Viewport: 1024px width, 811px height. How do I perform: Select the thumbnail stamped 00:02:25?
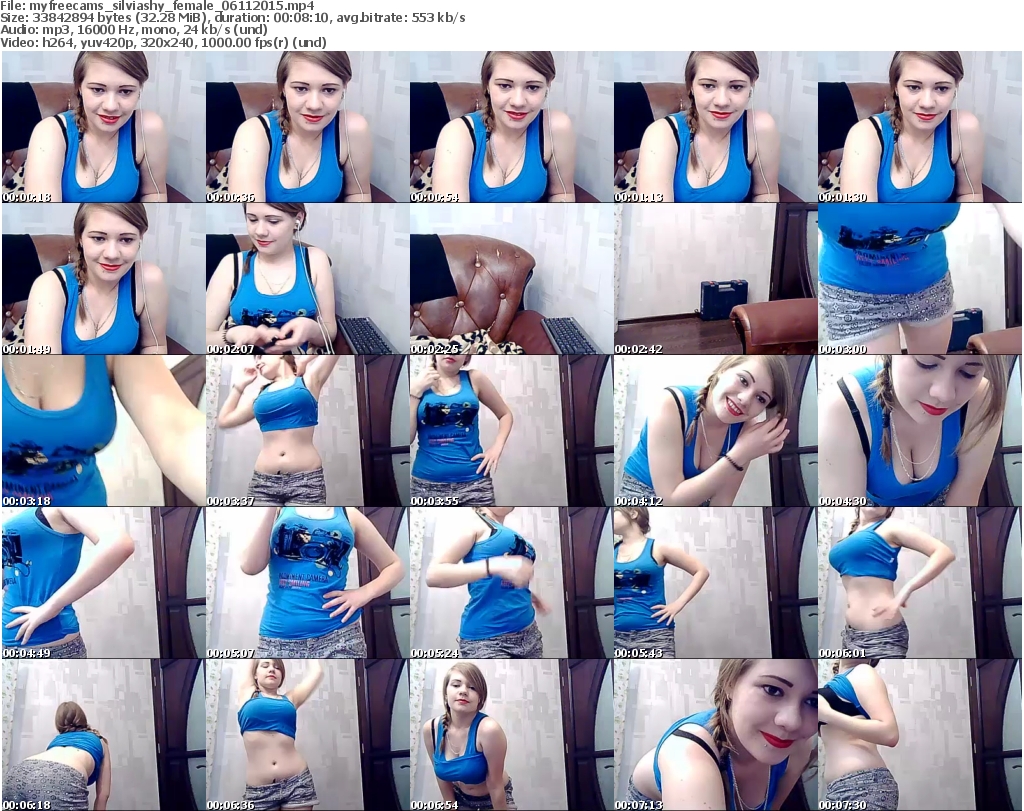point(511,279)
